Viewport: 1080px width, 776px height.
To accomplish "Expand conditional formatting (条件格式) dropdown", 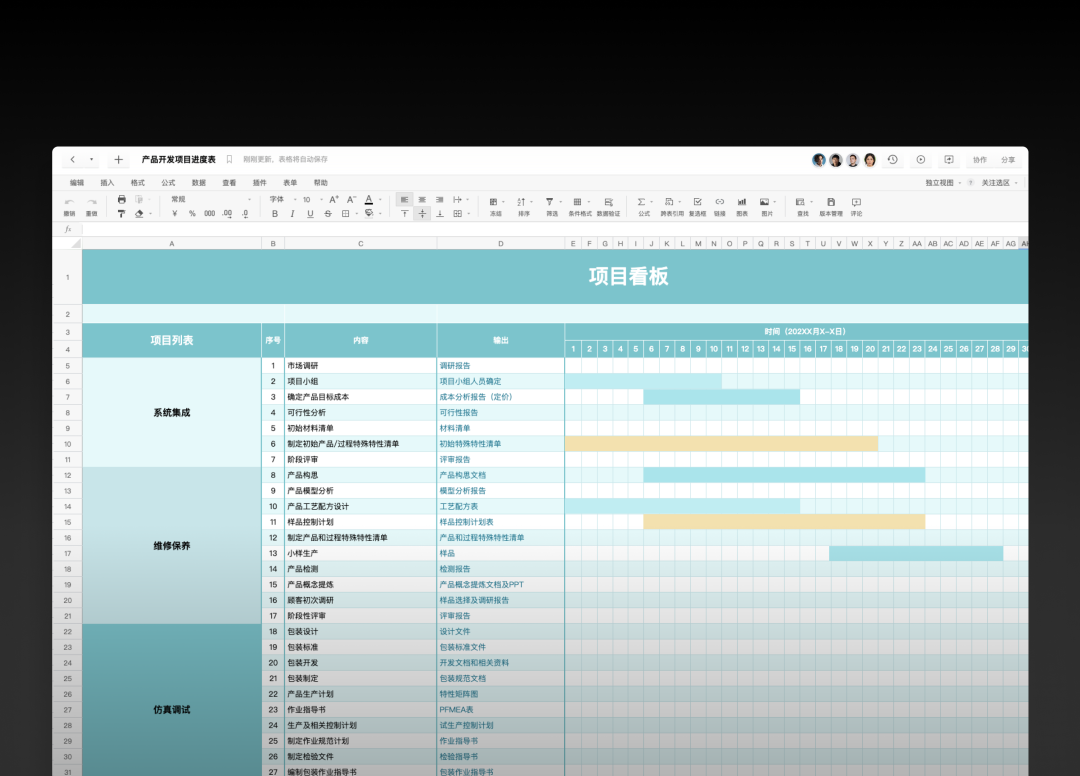I will (x=589, y=202).
